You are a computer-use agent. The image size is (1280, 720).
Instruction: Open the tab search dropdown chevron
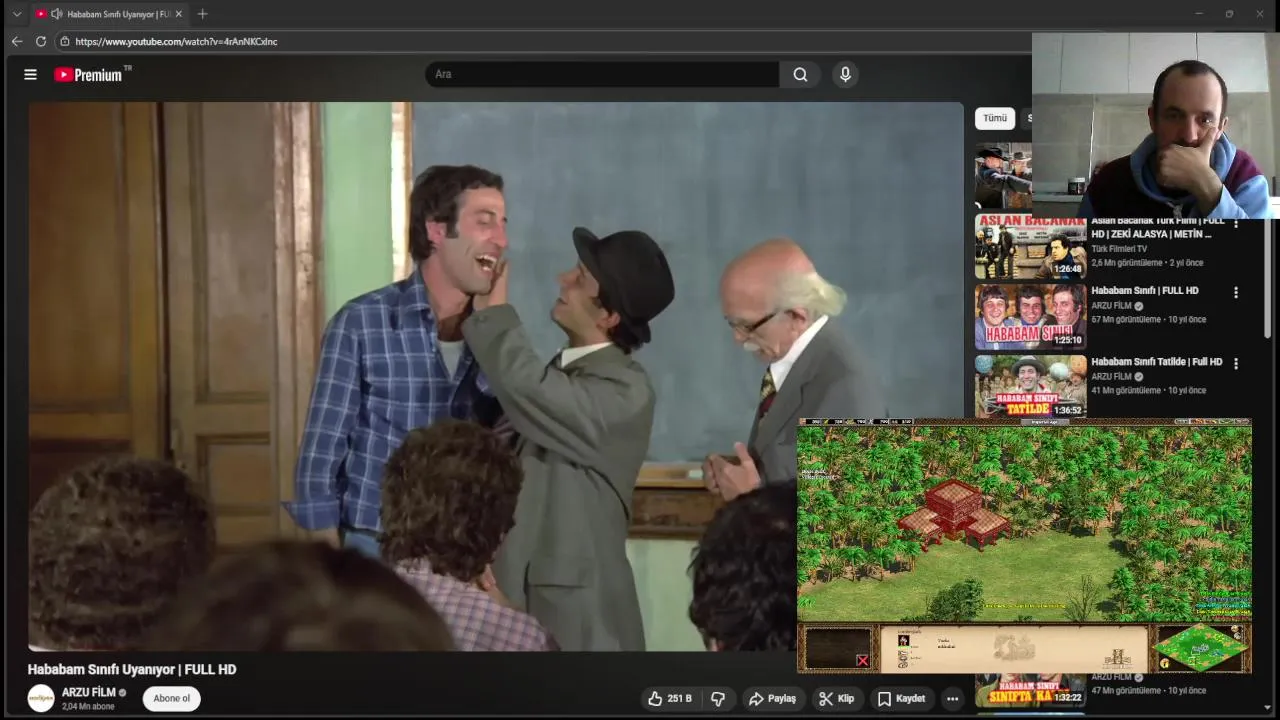(16, 14)
